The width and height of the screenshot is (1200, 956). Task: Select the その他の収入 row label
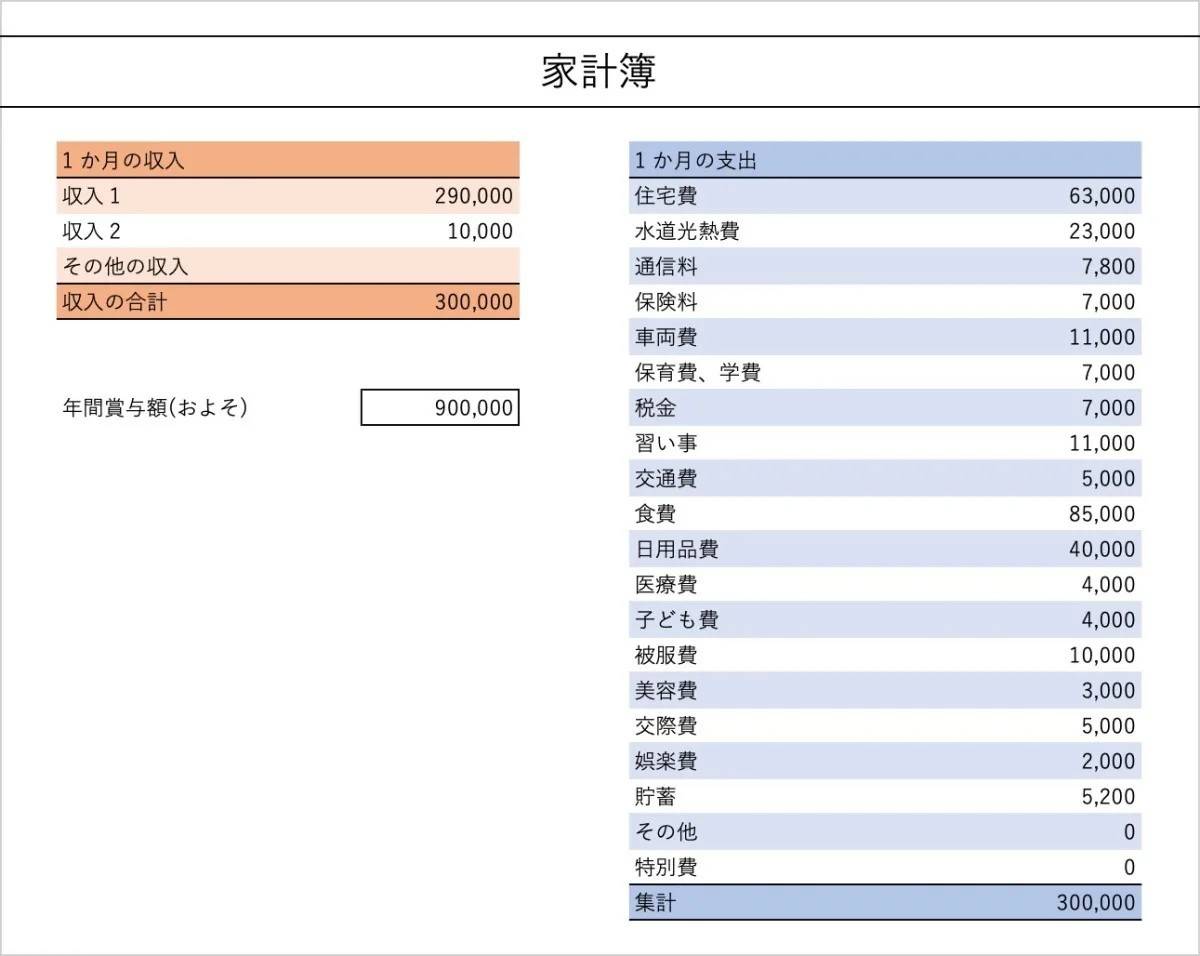click(x=125, y=267)
